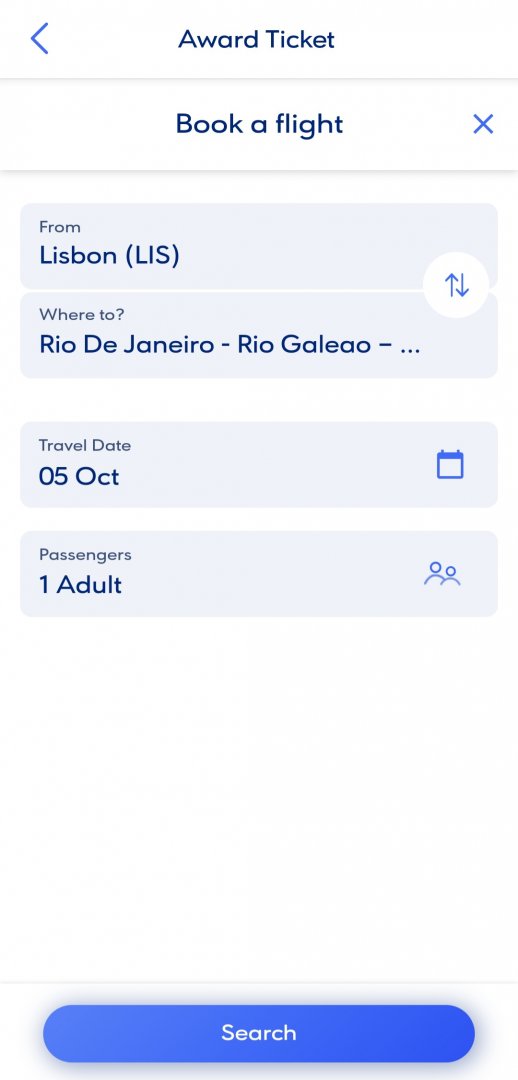Tap the passengers people icon
Image resolution: width=518 pixels, height=1080 pixels.
pyautogui.click(x=442, y=574)
